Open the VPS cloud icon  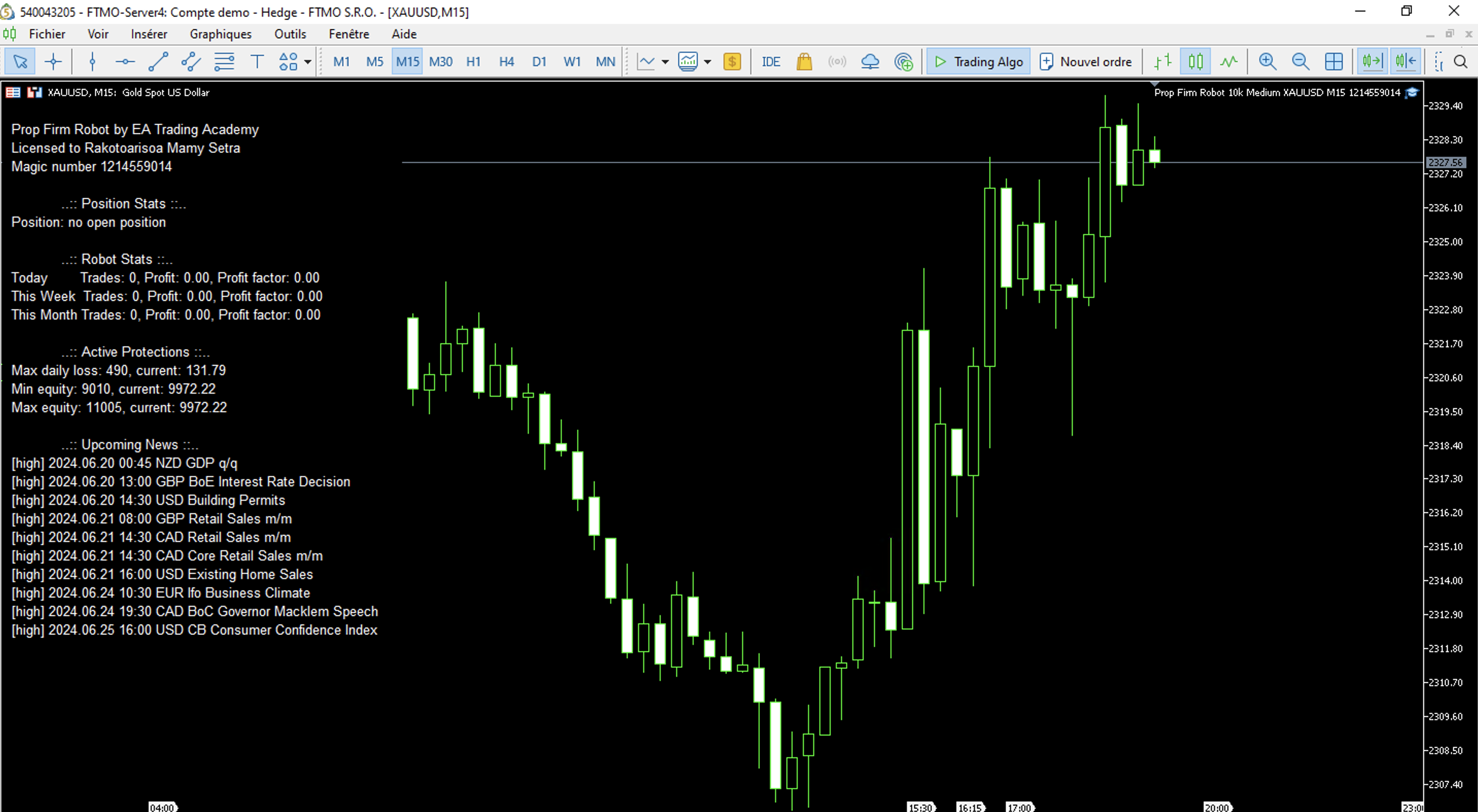[x=870, y=61]
